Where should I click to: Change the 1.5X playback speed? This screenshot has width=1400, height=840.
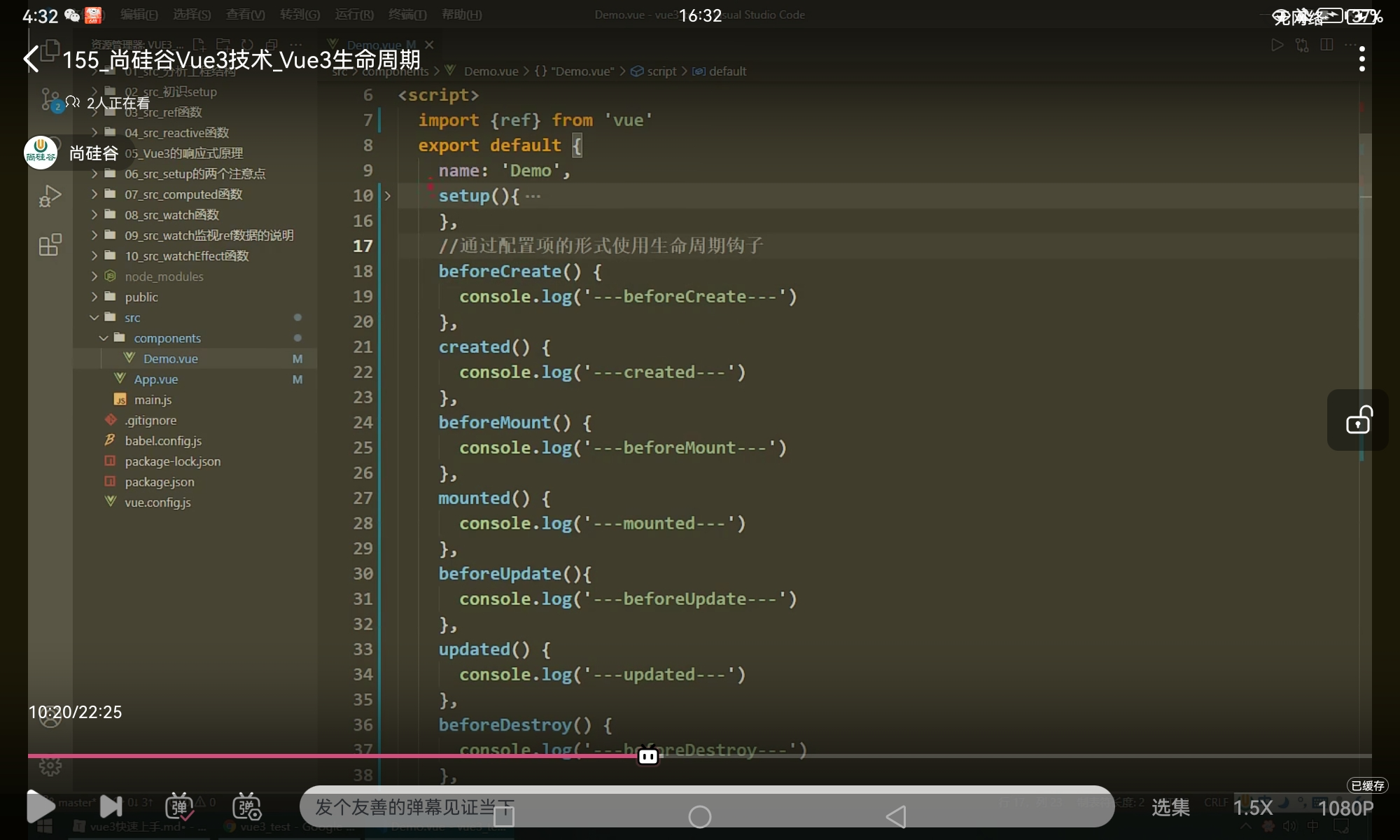pyautogui.click(x=1252, y=807)
